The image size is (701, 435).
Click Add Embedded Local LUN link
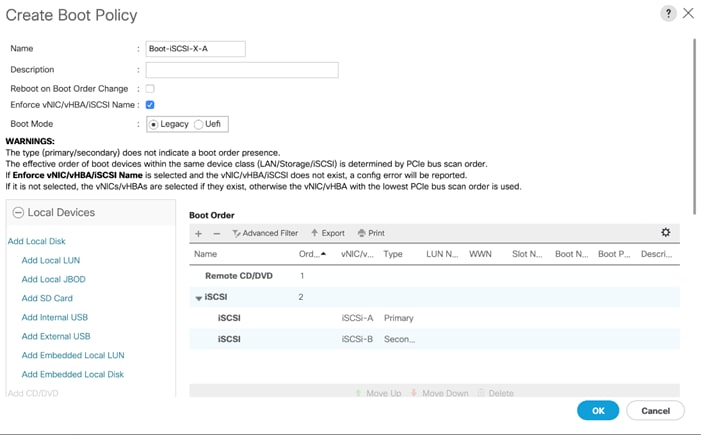[73, 355]
